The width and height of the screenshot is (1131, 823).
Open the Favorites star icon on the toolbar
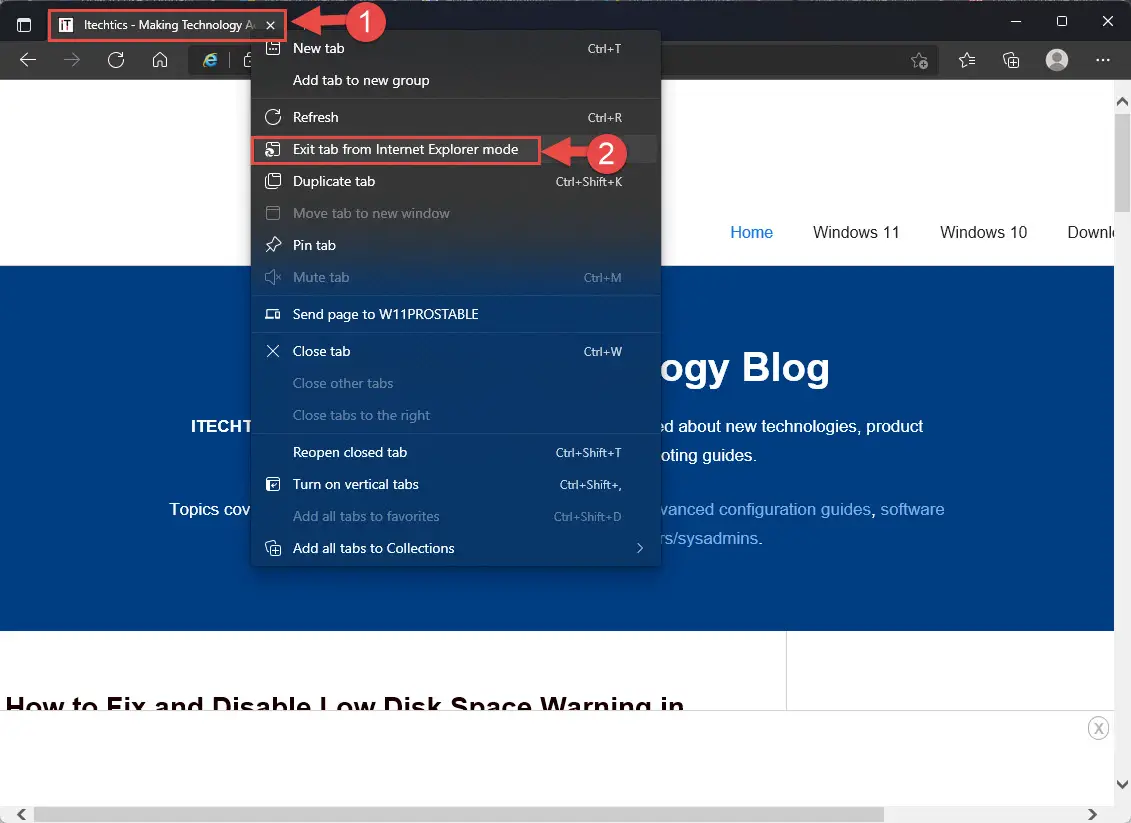pos(966,60)
